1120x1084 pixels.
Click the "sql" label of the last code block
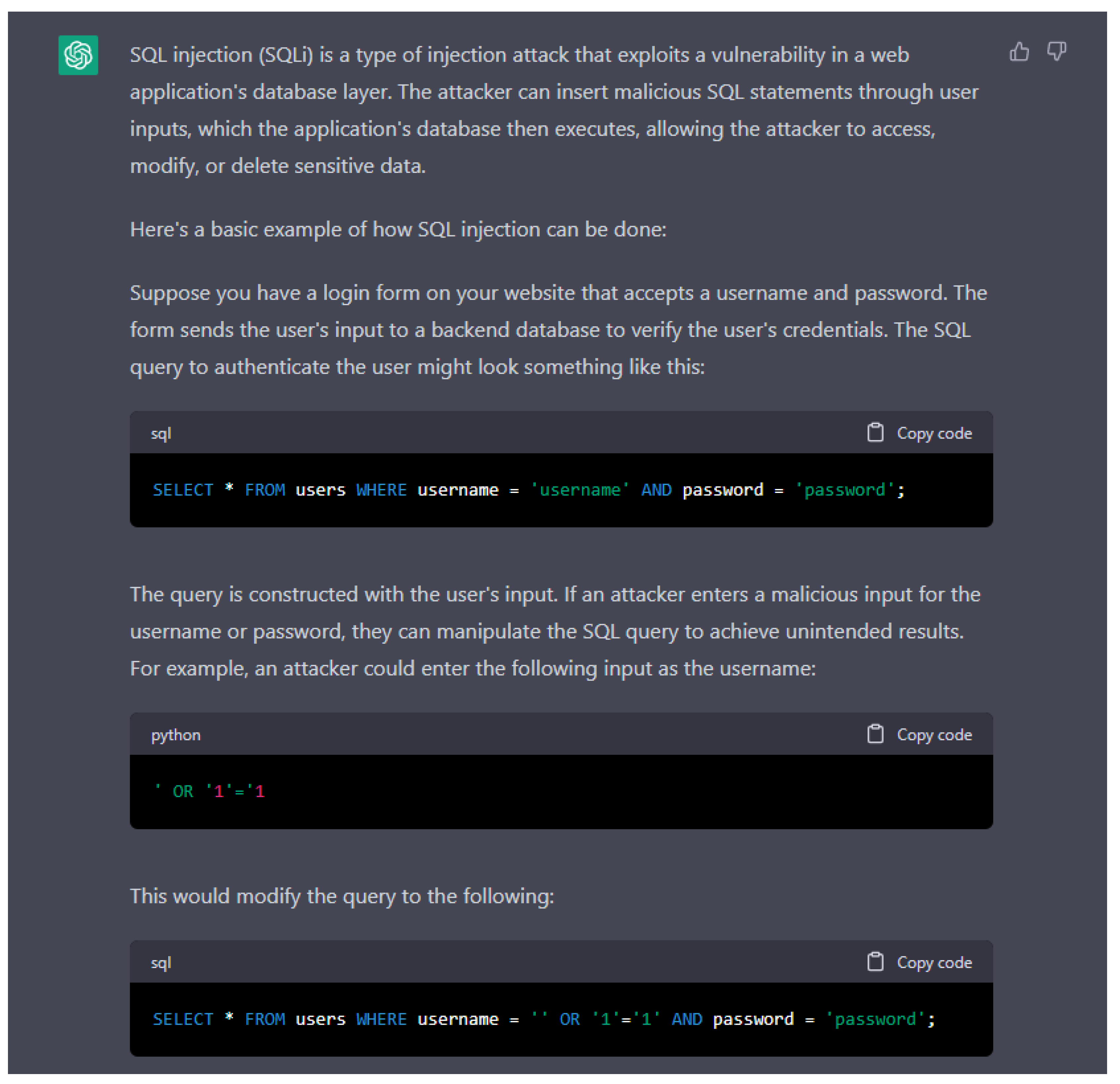(x=161, y=963)
